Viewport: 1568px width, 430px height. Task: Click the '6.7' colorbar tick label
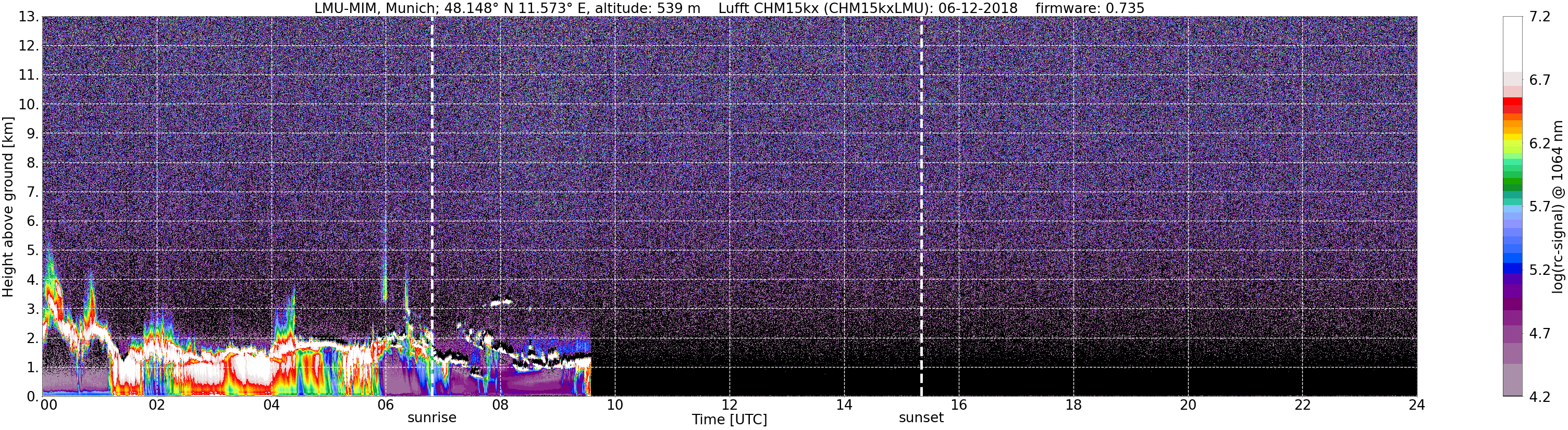[x=1540, y=80]
